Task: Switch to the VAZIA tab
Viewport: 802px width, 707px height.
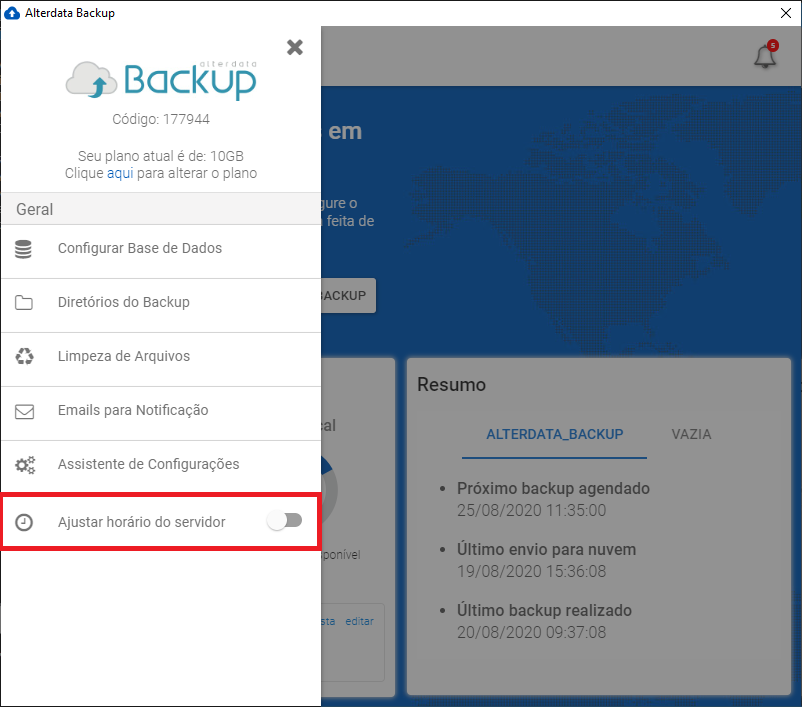Action: point(691,434)
